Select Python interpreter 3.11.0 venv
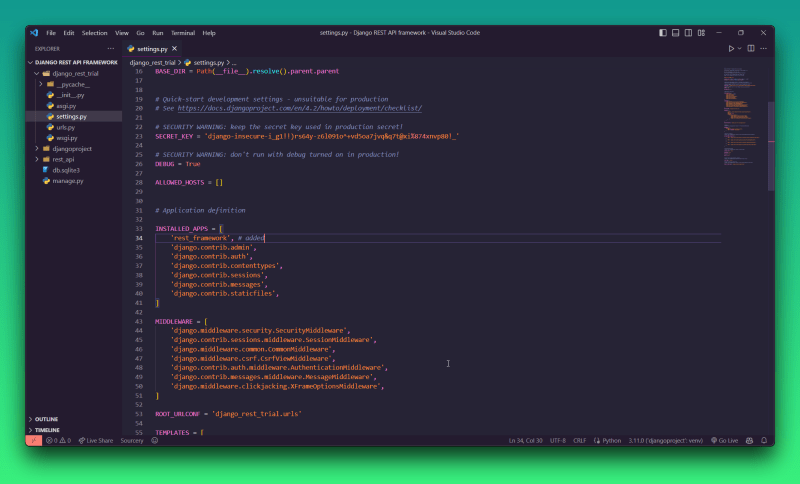This screenshot has height=484, width=800. click(665, 441)
